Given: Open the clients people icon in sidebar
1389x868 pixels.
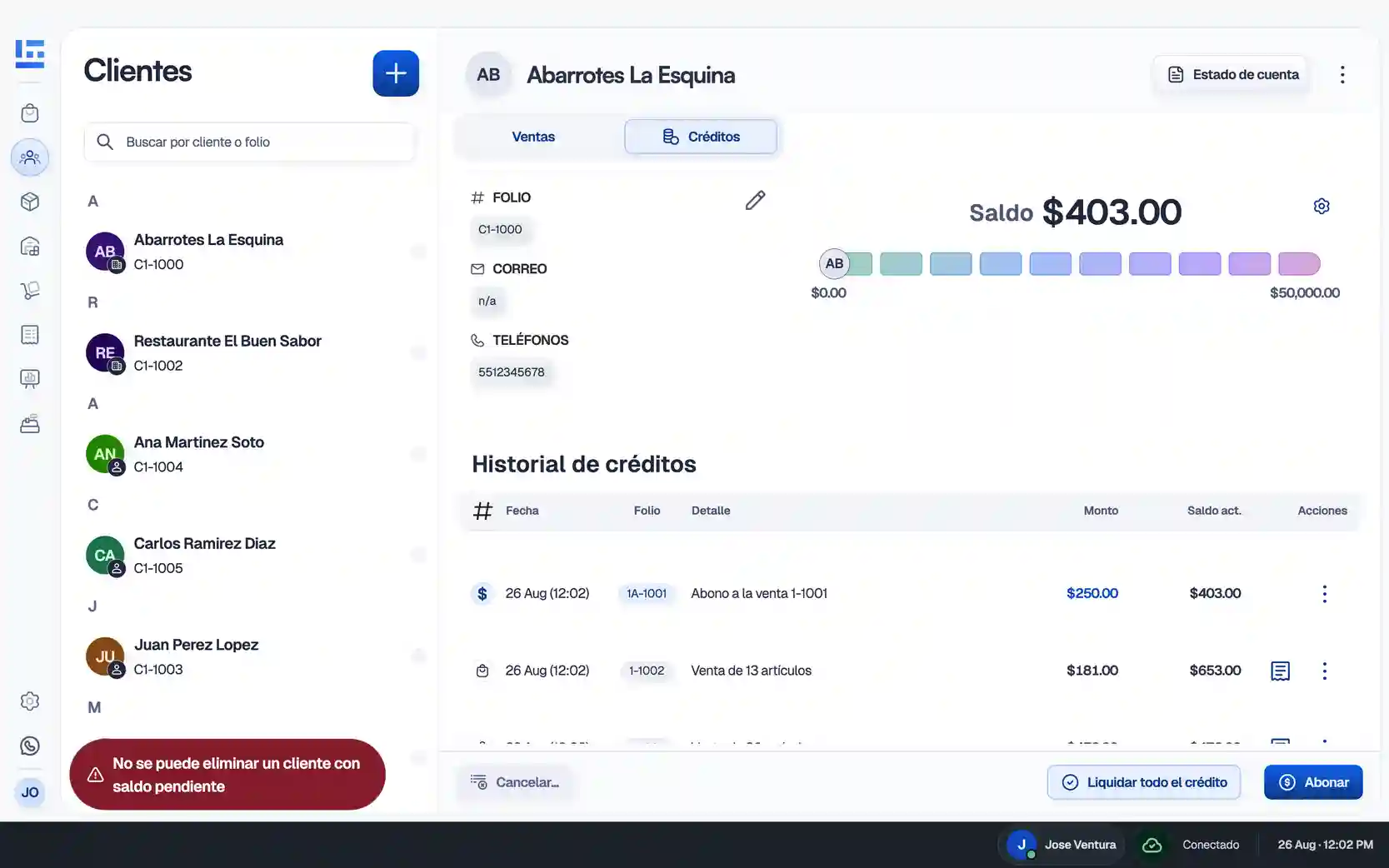Looking at the screenshot, I should (x=30, y=157).
